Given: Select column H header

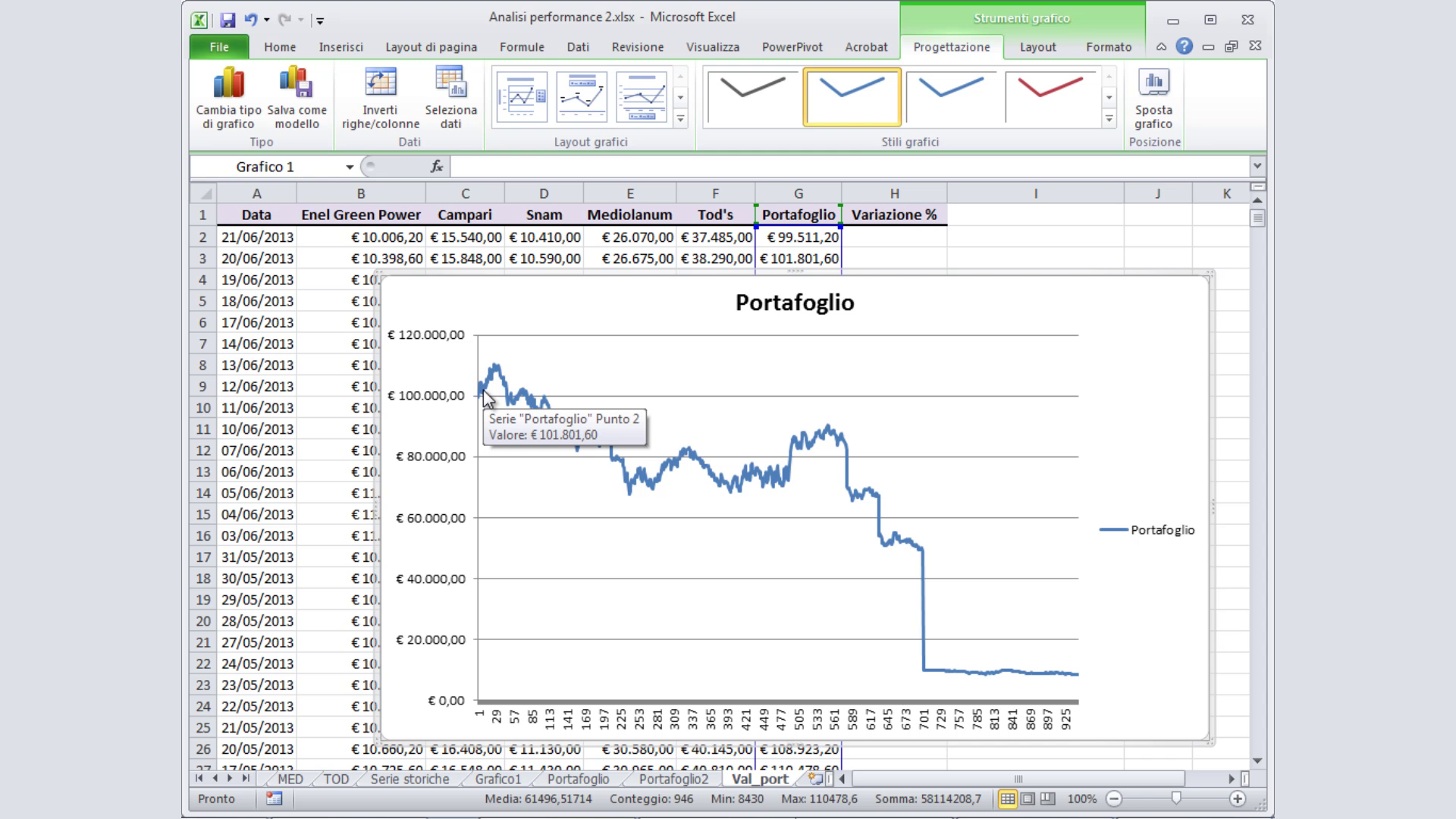Looking at the screenshot, I should point(894,193).
